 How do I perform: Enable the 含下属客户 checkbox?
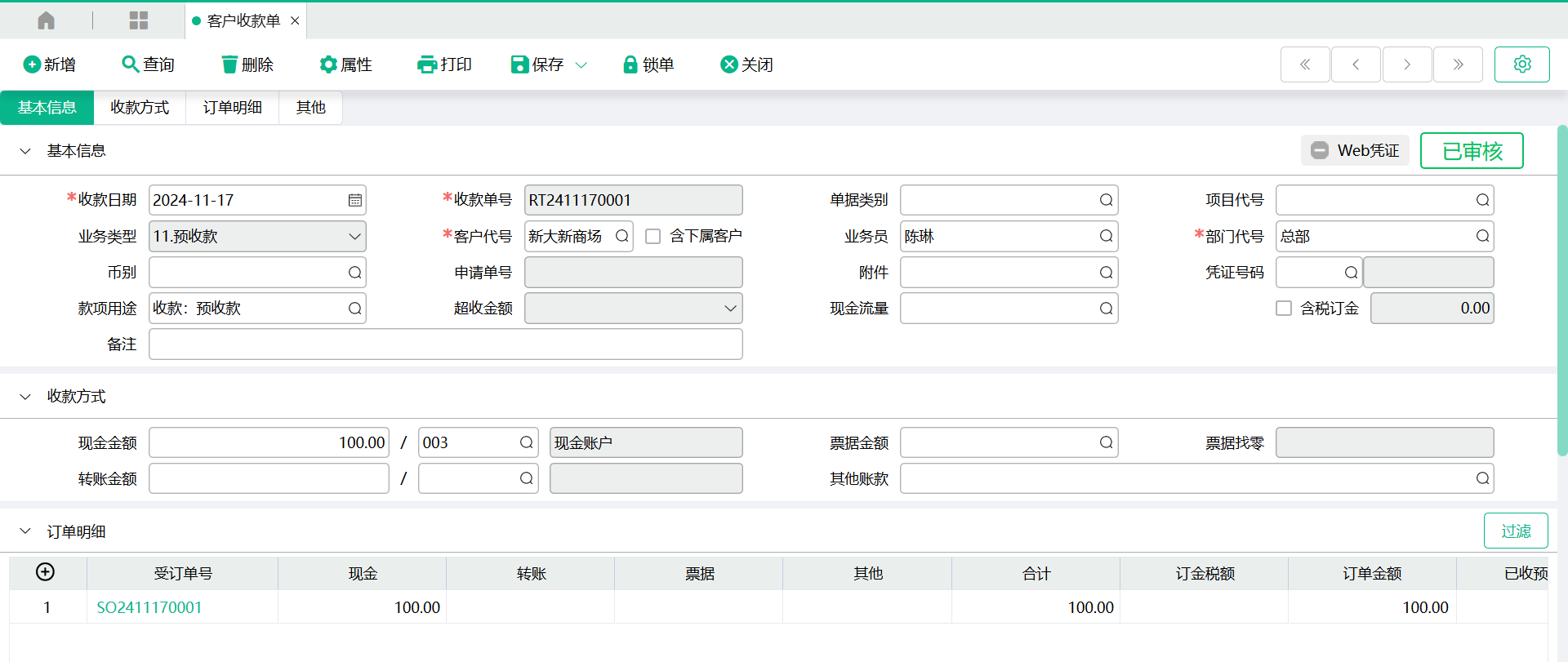[653, 236]
